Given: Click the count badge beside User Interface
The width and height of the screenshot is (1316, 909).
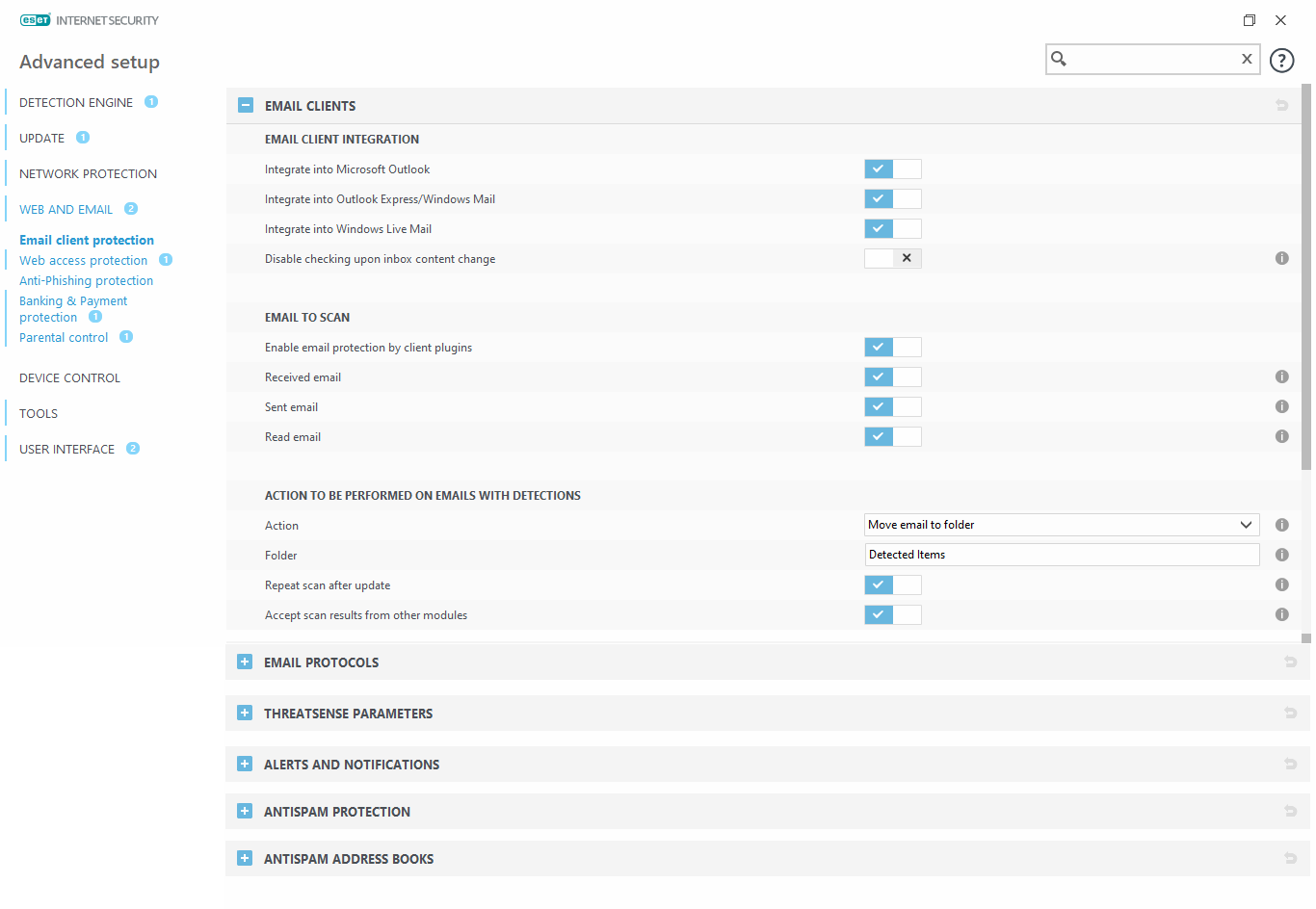Looking at the screenshot, I should click(133, 449).
